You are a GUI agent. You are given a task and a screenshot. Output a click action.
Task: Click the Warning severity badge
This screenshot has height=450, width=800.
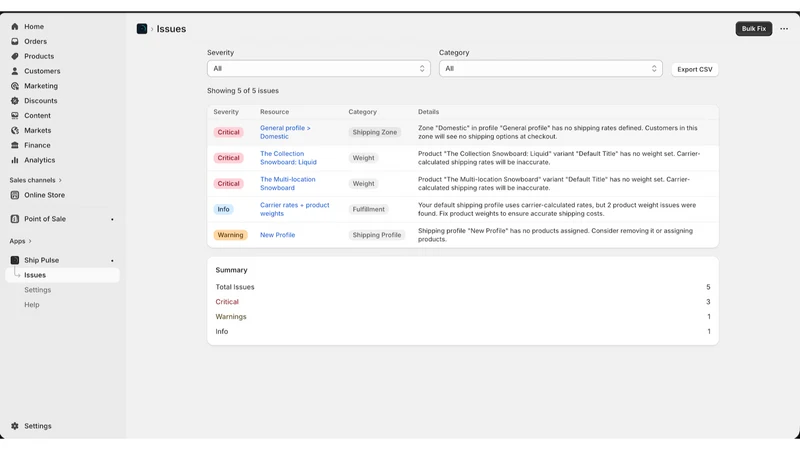coord(230,235)
